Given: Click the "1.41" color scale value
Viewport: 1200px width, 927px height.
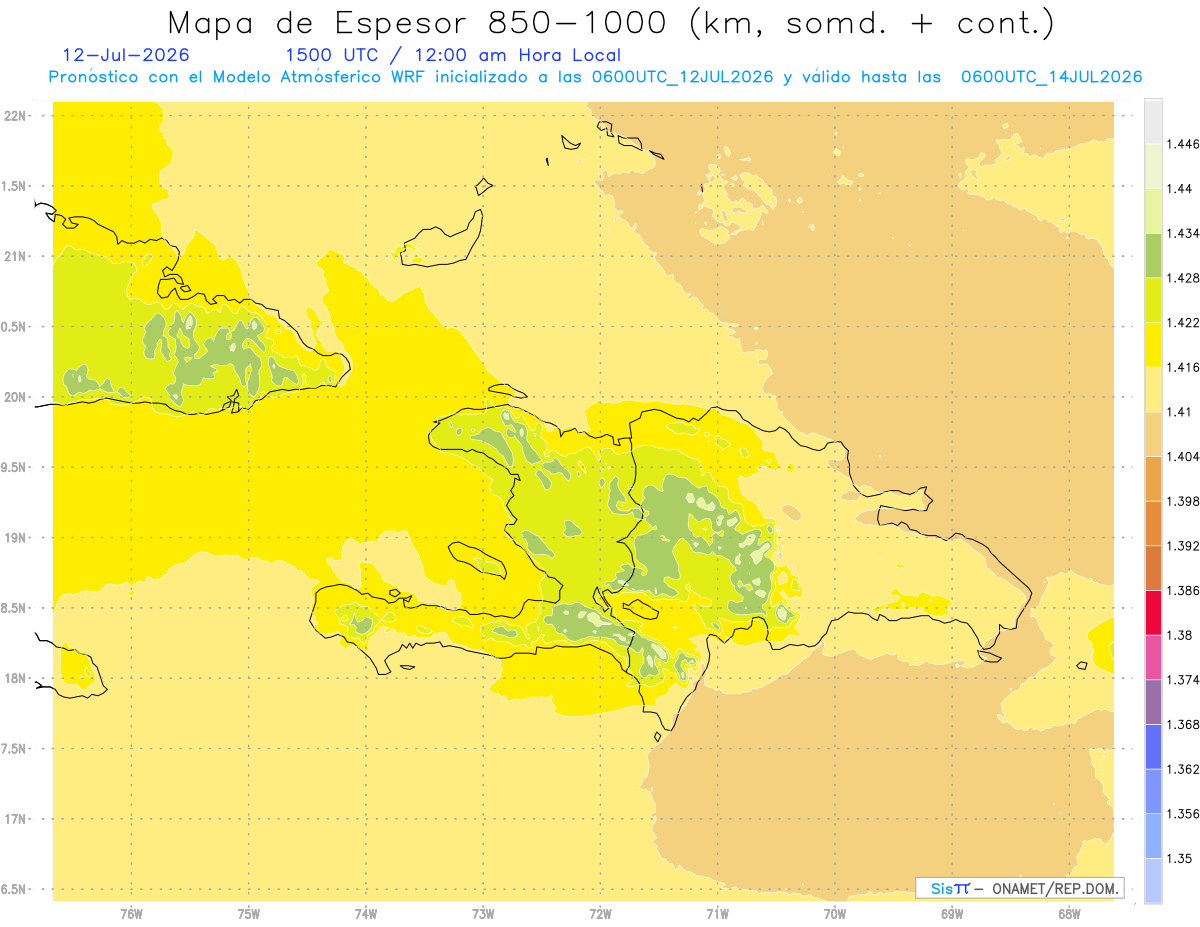Looking at the screenshot, I should [1179, 412].
